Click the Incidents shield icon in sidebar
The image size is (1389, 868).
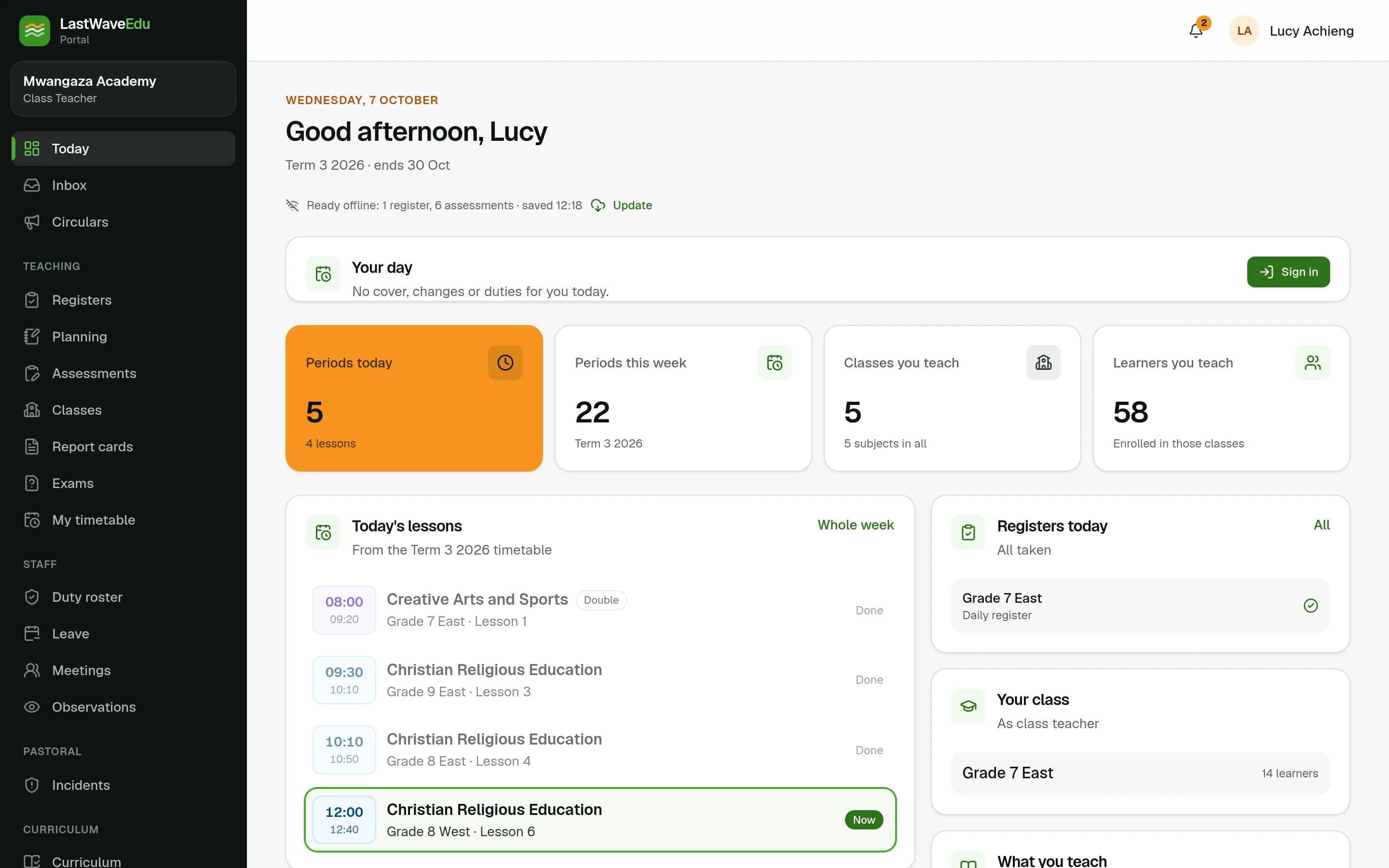tap(32, 785)
